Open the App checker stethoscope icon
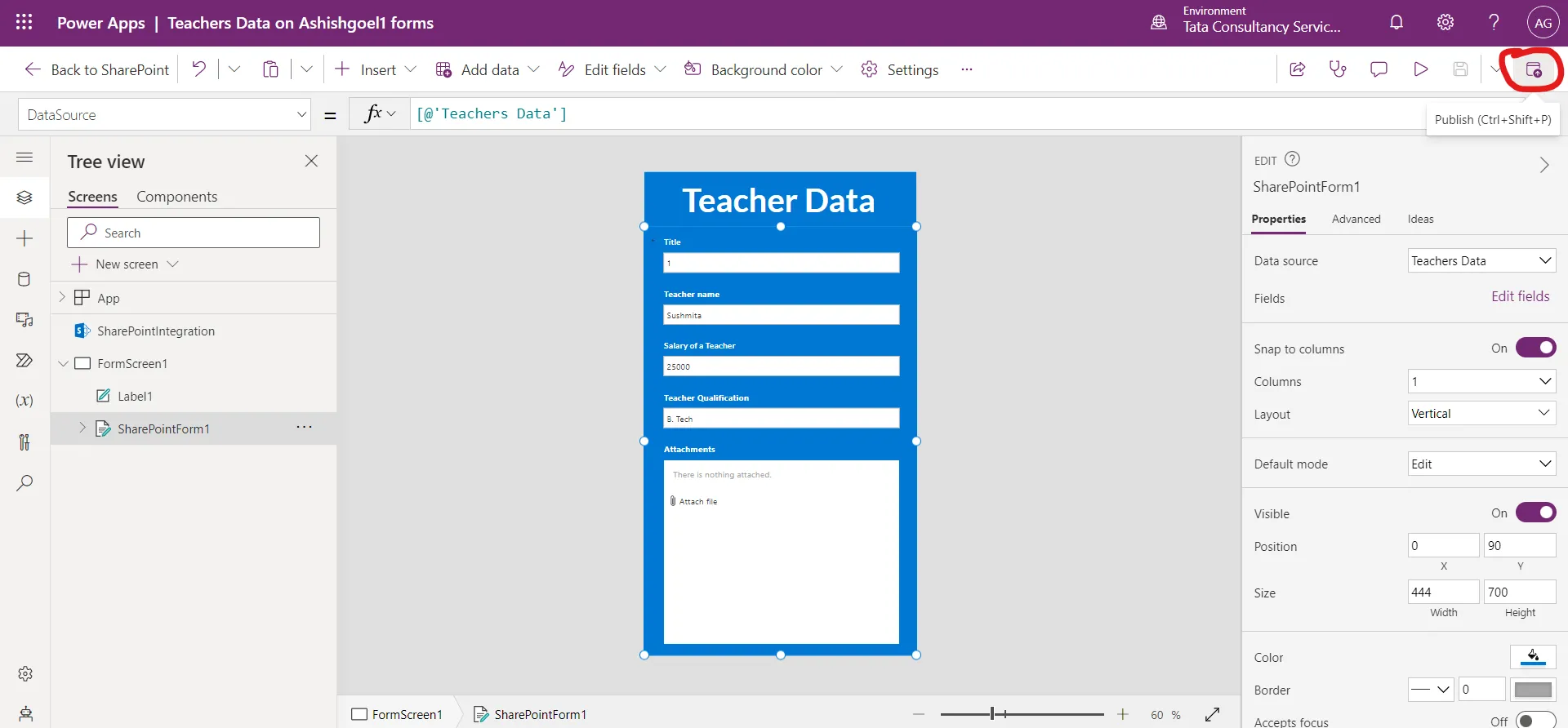The width and height of the screenshot is (1568, 728). tap(1338, 69)
